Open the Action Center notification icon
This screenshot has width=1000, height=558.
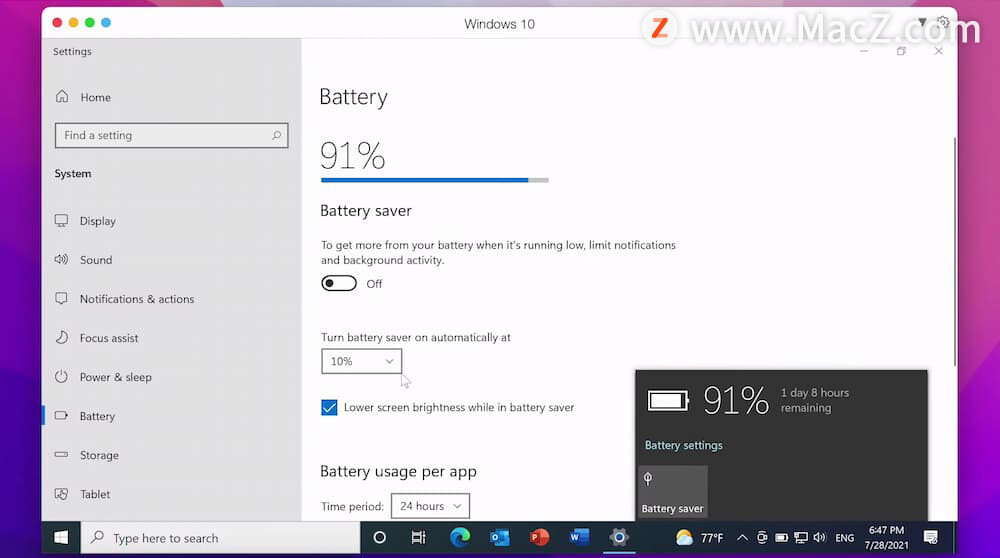pos(930,538)
